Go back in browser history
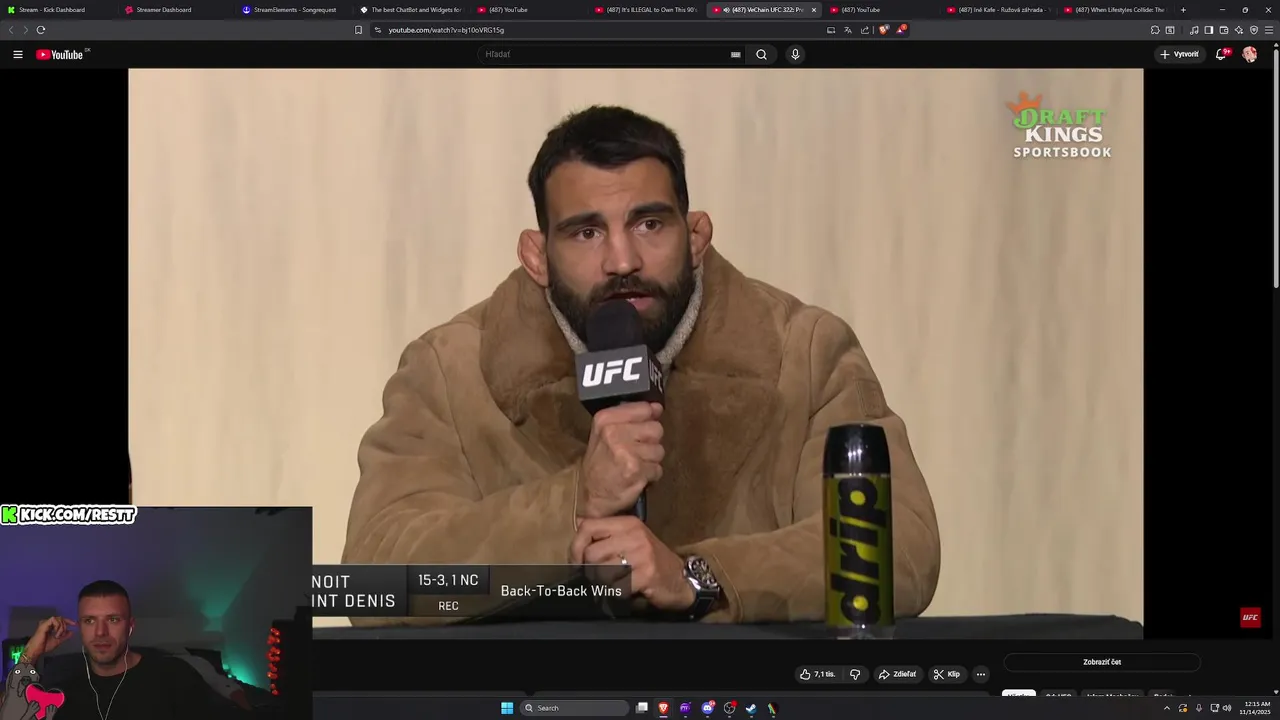Screen dimensions: 1280x720 point(11,30)
